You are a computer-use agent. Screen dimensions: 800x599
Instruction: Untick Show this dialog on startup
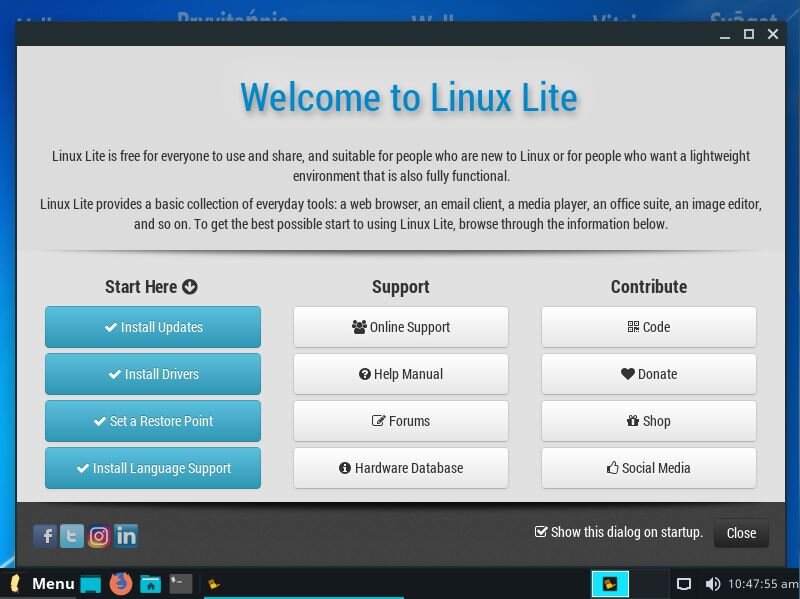(x=541, y=532)
